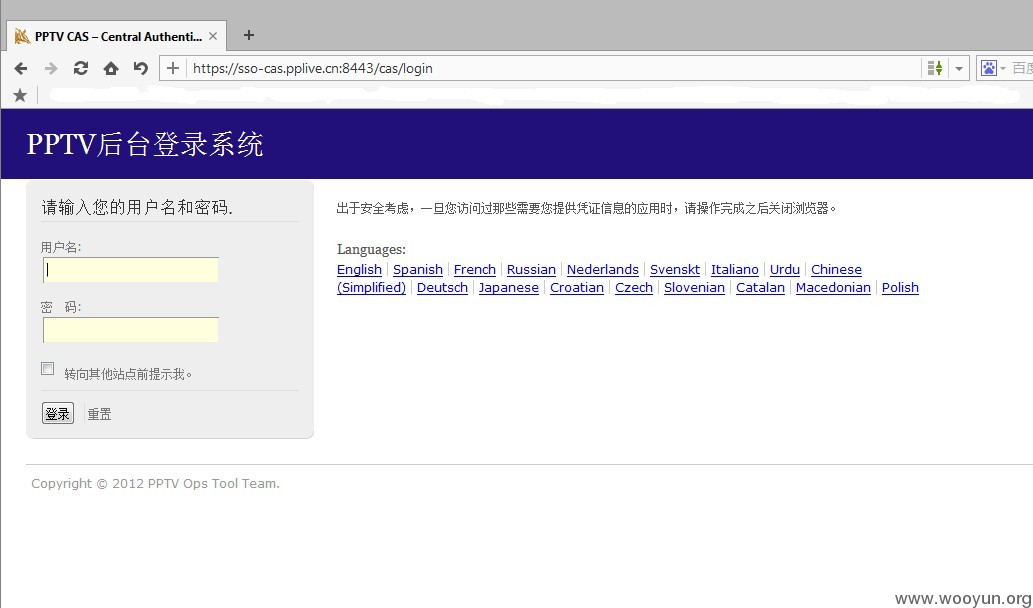Switch language to Macedonian

coord(833,288)
